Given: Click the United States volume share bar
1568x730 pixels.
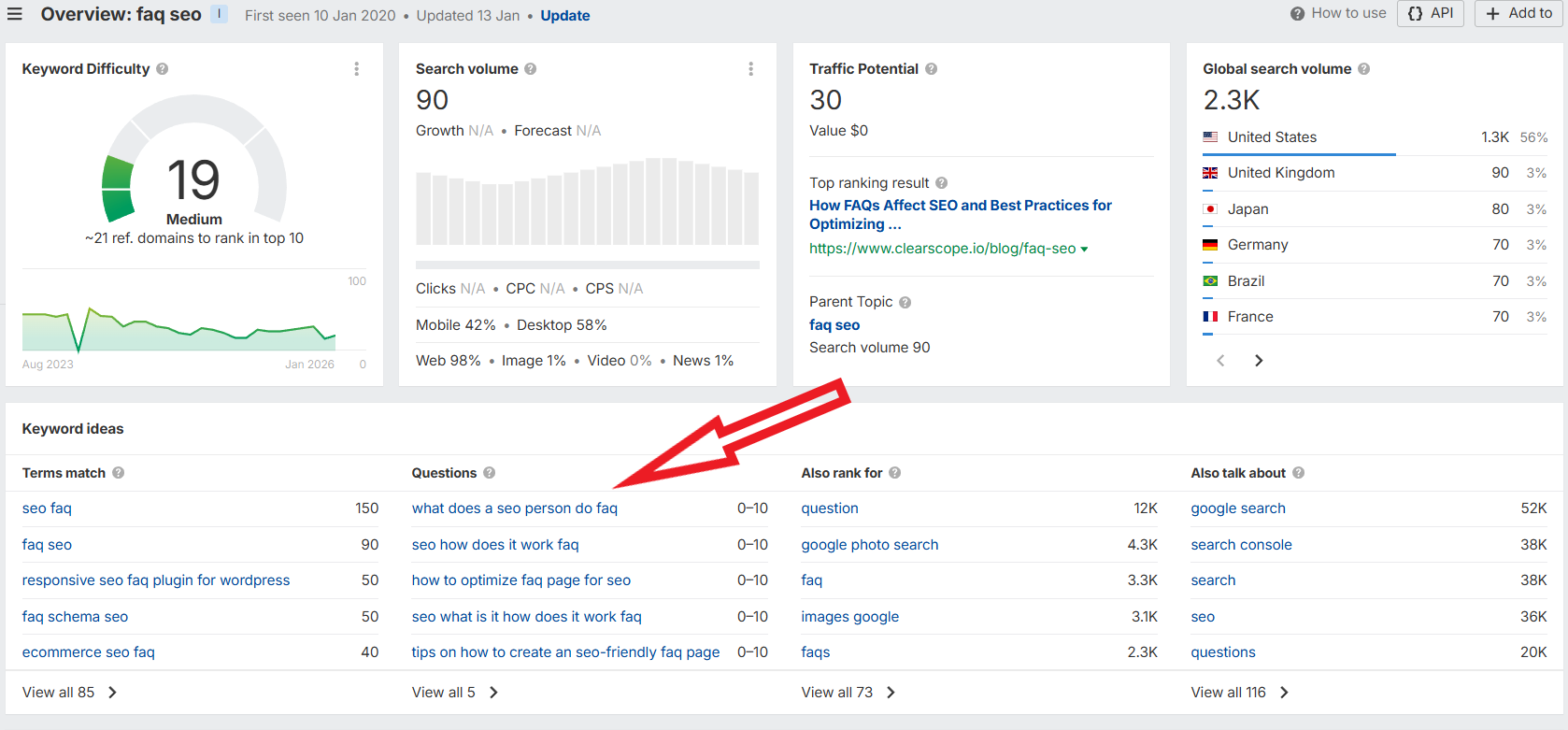Looking at the screenshot, I should [x=1299, y=154].
